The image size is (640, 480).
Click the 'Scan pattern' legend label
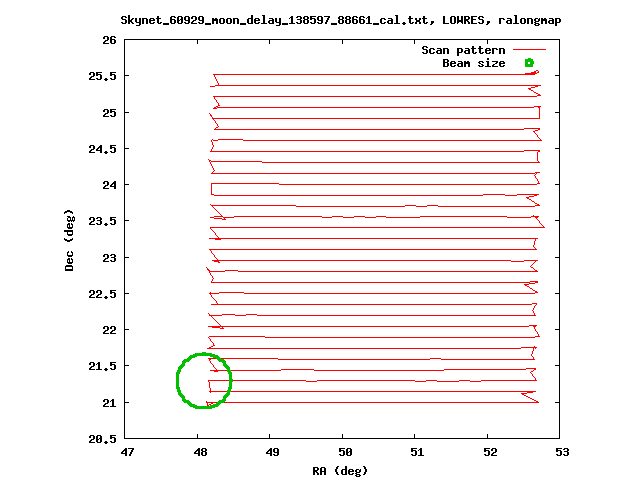(x=463, y=50)
